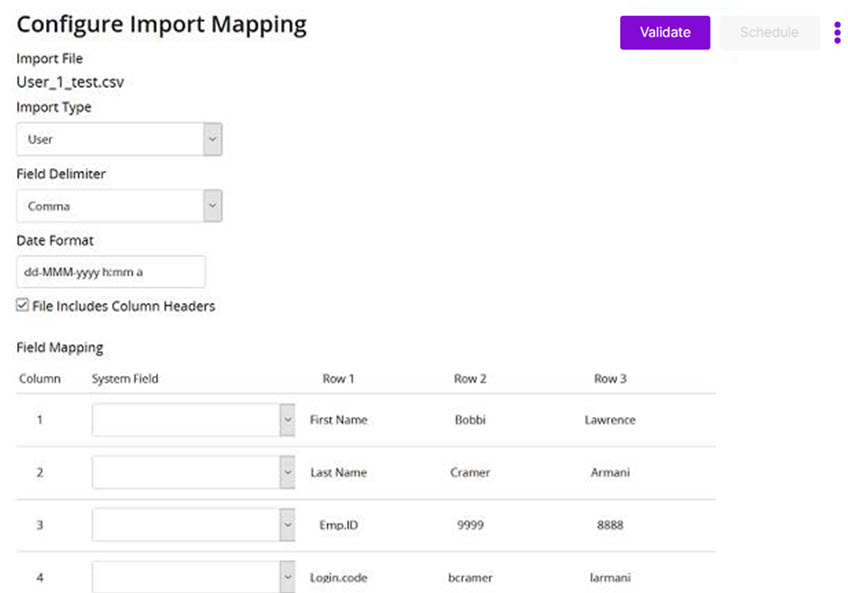Click the Login.code cell
Viewport: 848px width, 593px height.
click(339, 577)
